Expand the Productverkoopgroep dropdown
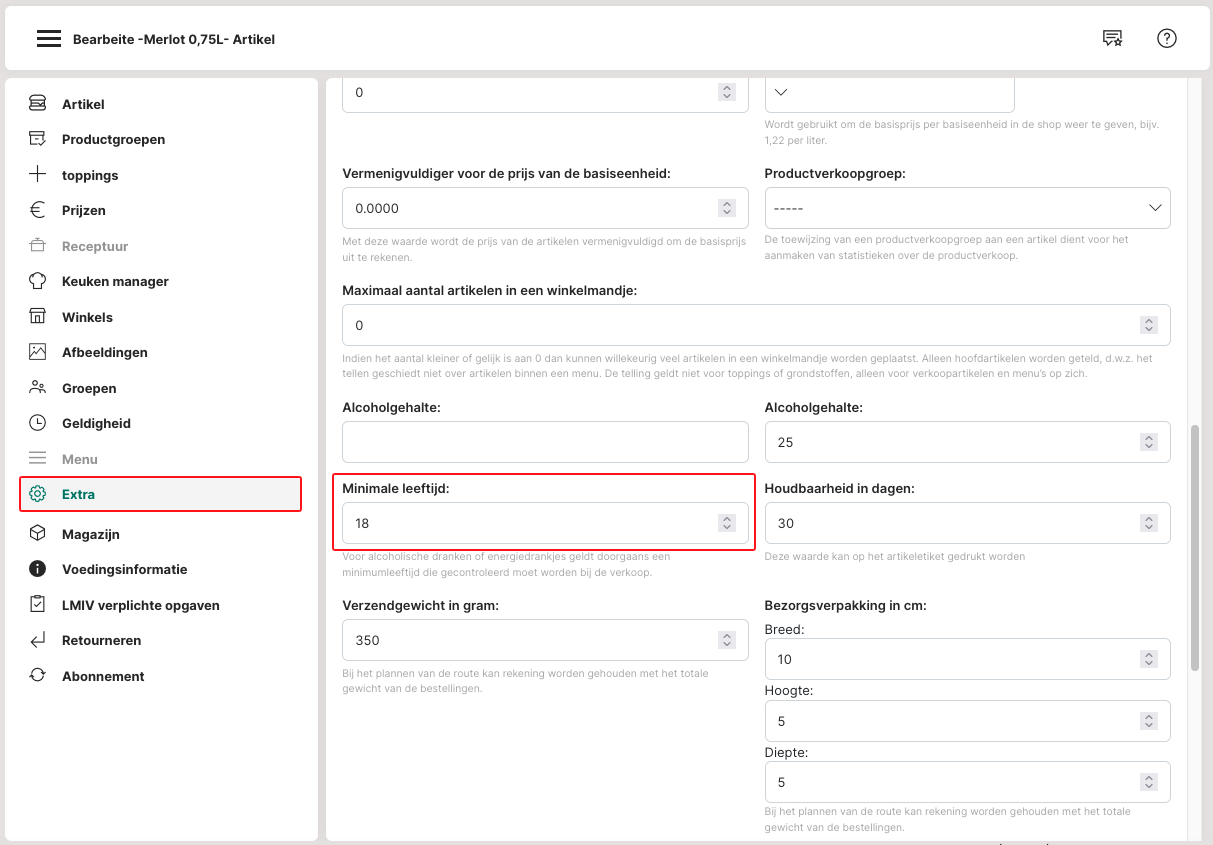This screenshot has width=1213, height=845. pyautogui.click(x=967, y=208)
